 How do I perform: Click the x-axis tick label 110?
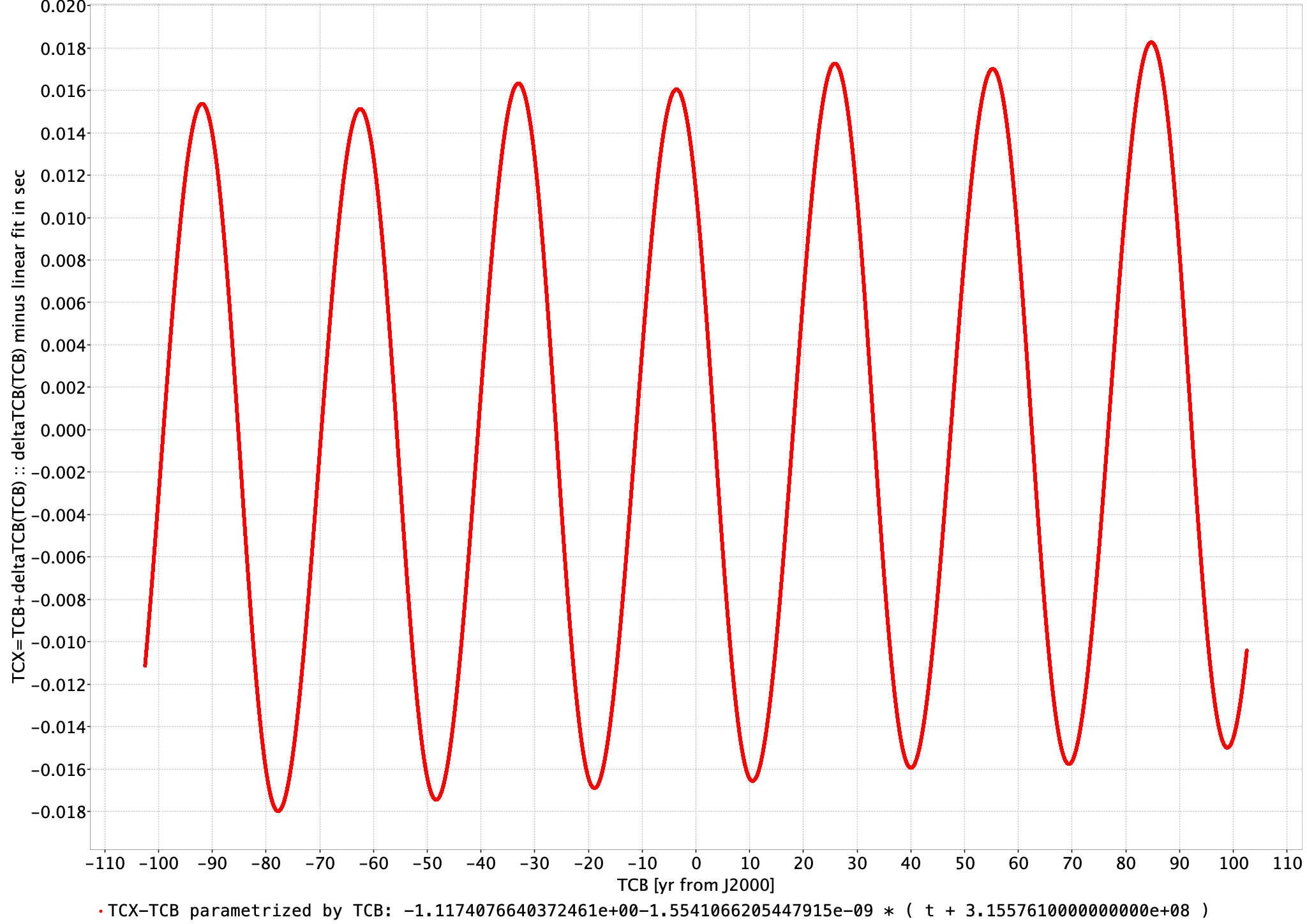tap(1287, 863)
